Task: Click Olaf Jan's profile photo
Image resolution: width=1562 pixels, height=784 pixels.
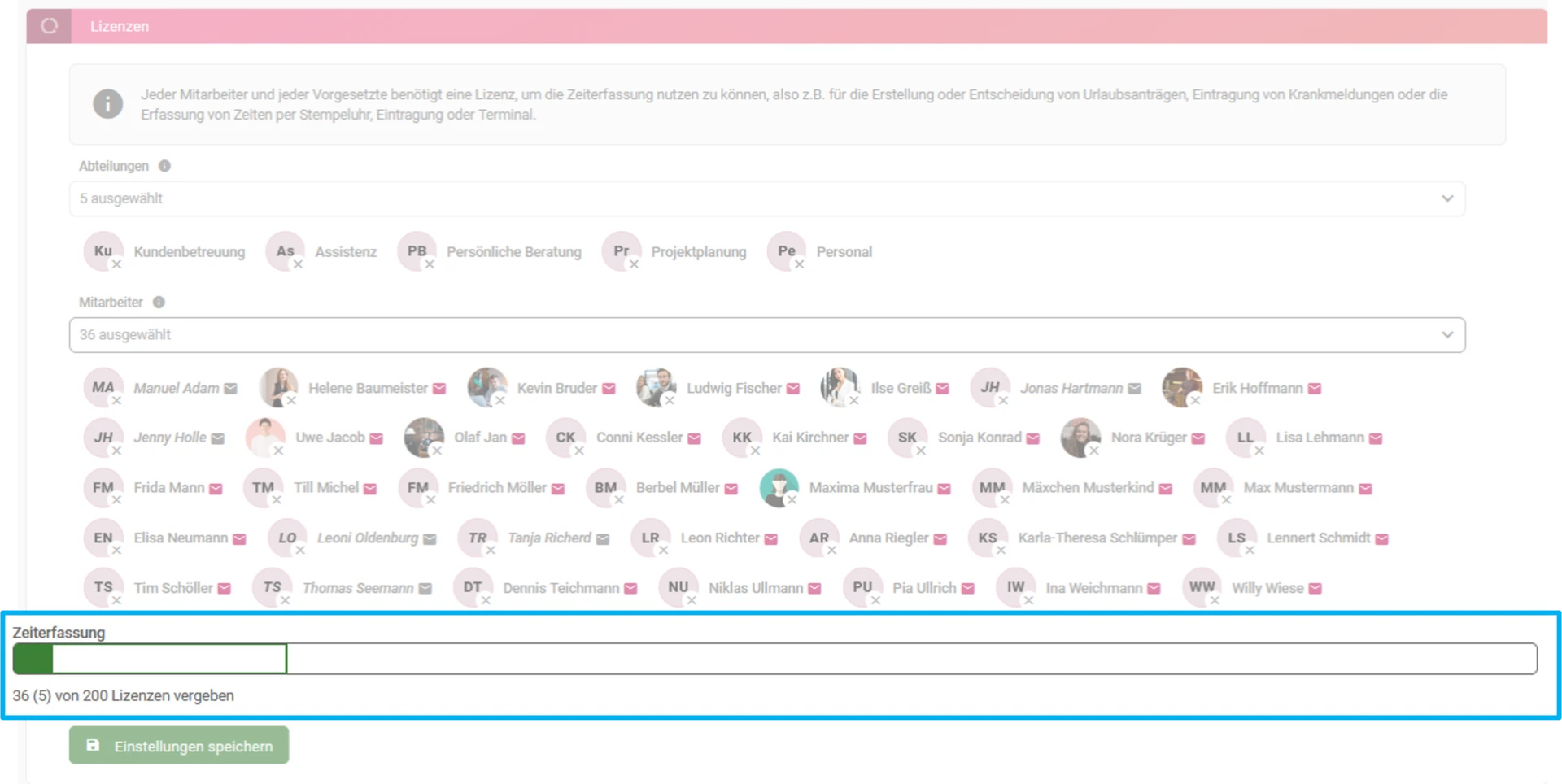Action: coord(424,438)
